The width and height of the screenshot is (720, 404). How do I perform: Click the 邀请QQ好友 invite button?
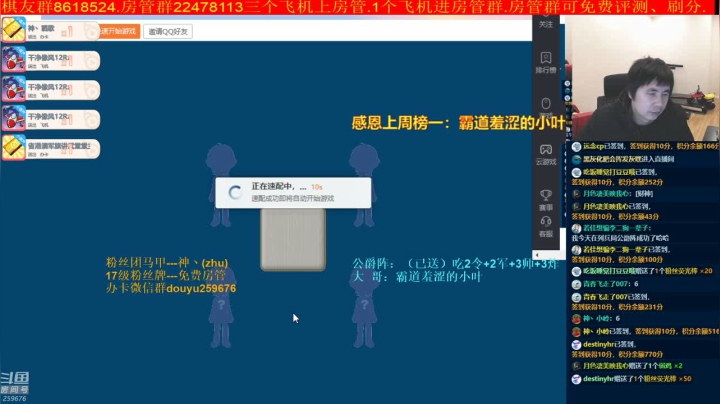click(x=168, y=32)
